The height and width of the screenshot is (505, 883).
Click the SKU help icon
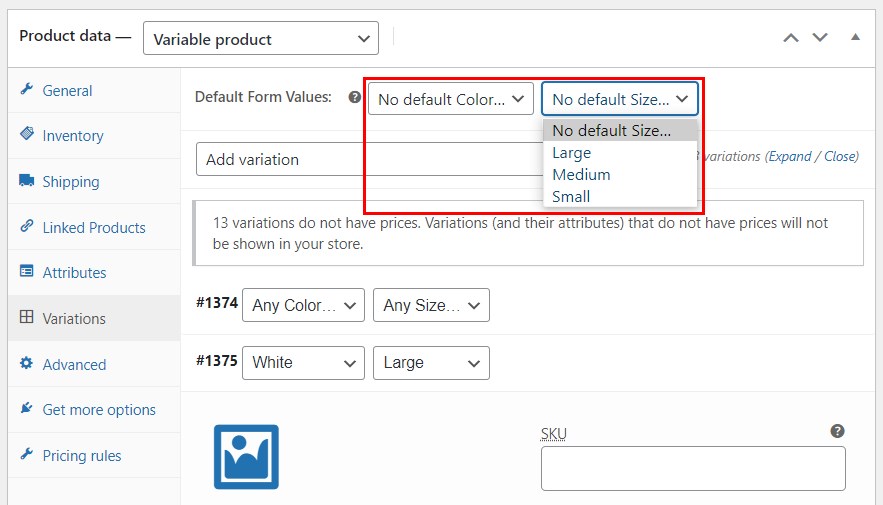837,431
